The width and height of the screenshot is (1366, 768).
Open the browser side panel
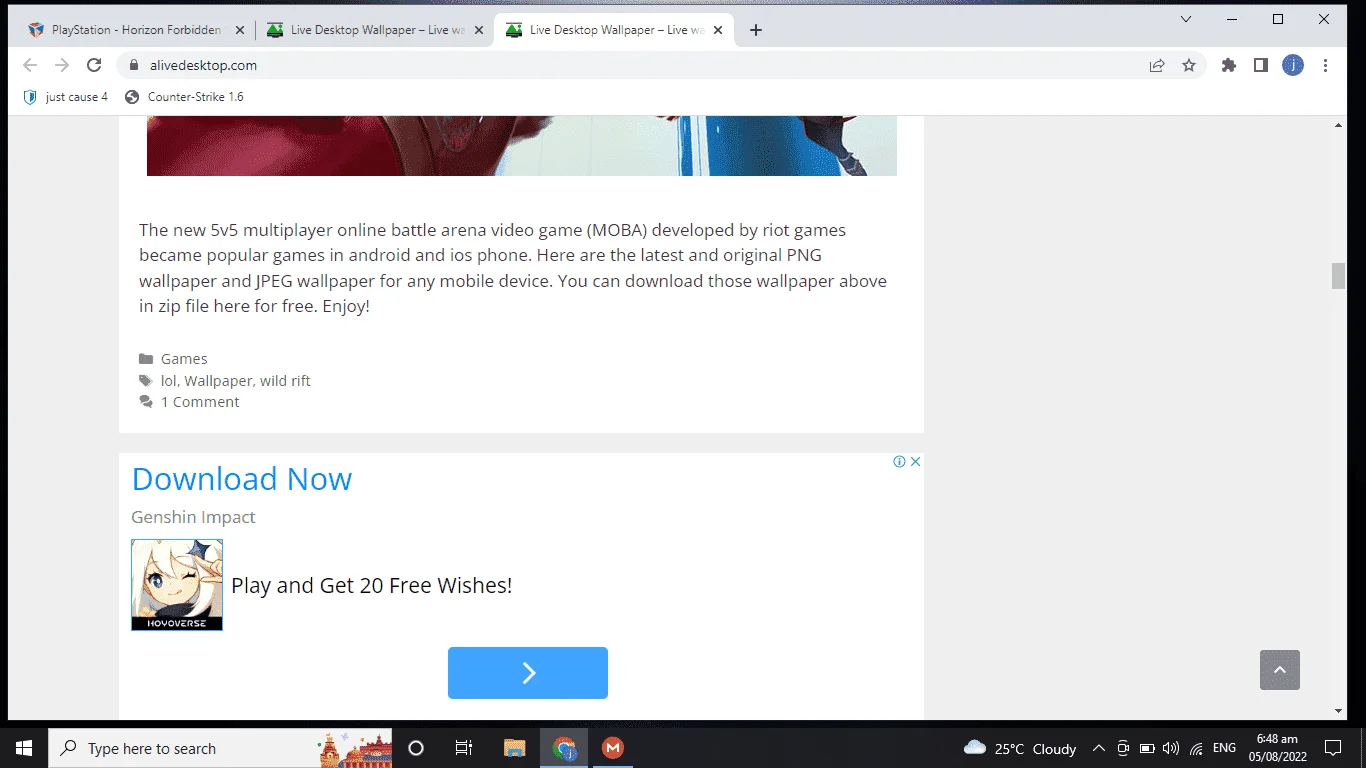click(1261, 65)
